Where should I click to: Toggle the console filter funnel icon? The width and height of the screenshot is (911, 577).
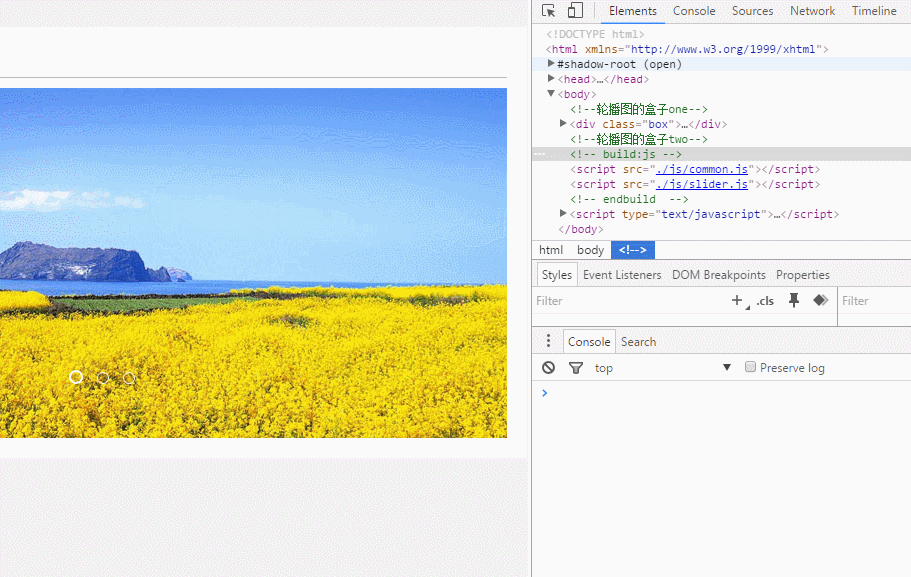click(x=576, y=368)
